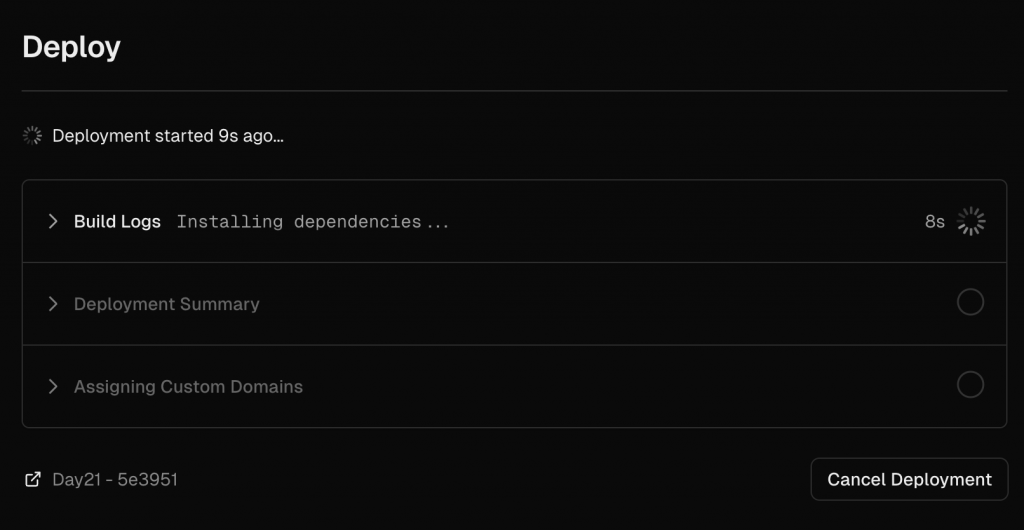Click empty area of Build Logs row
This screenshot has width=1024, height=530.
[686, 221]
